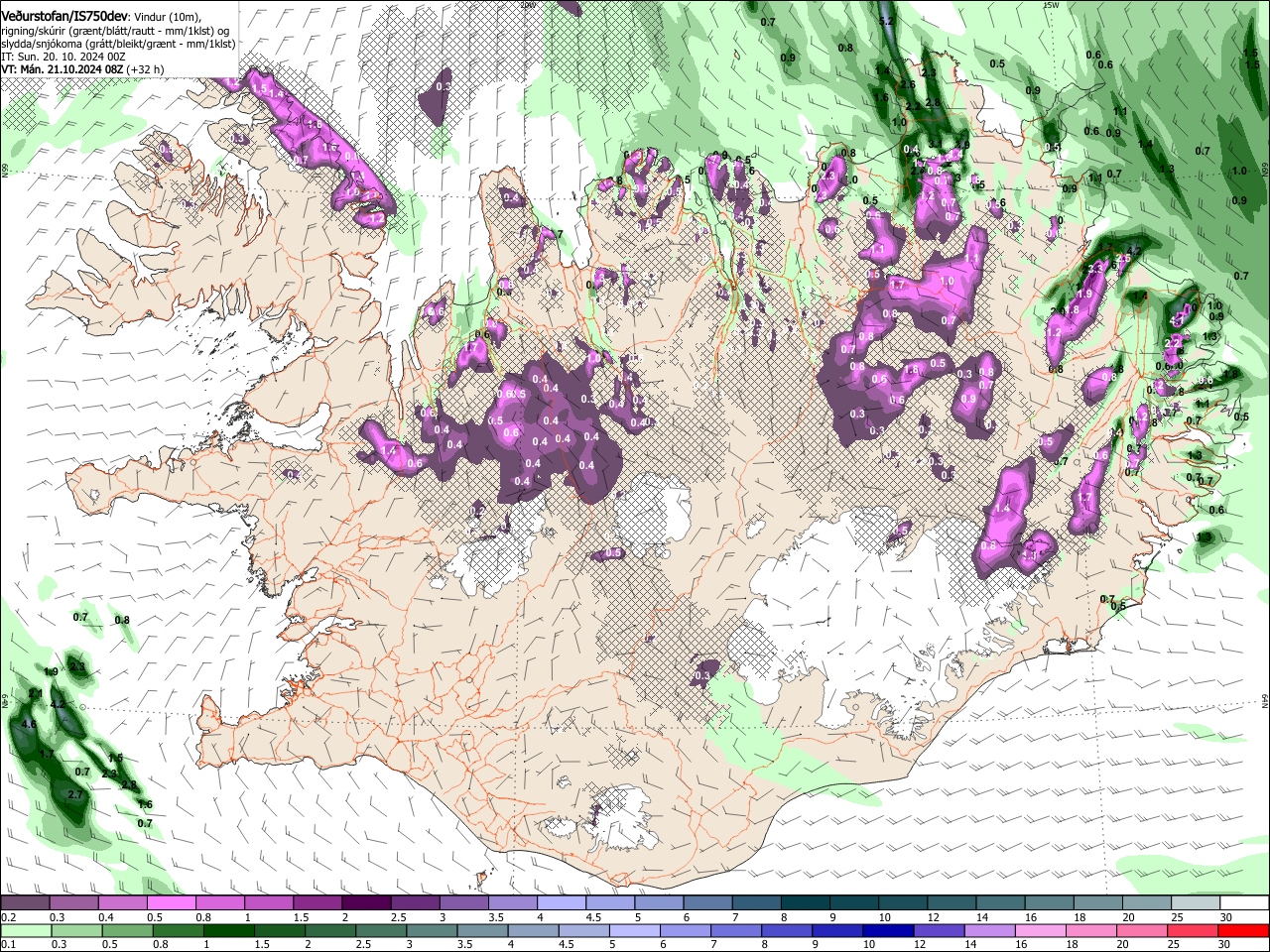Click the "5.2" rain value north of Iceland

pyautogui.click(x=887, y=21)
